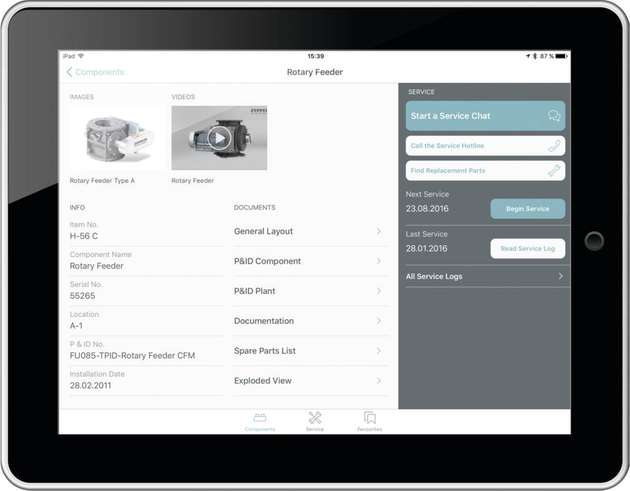Begin Service for next service date
The height and width of the screenshot is (491, 630).
pyautogui.click(x=528, y=209)
